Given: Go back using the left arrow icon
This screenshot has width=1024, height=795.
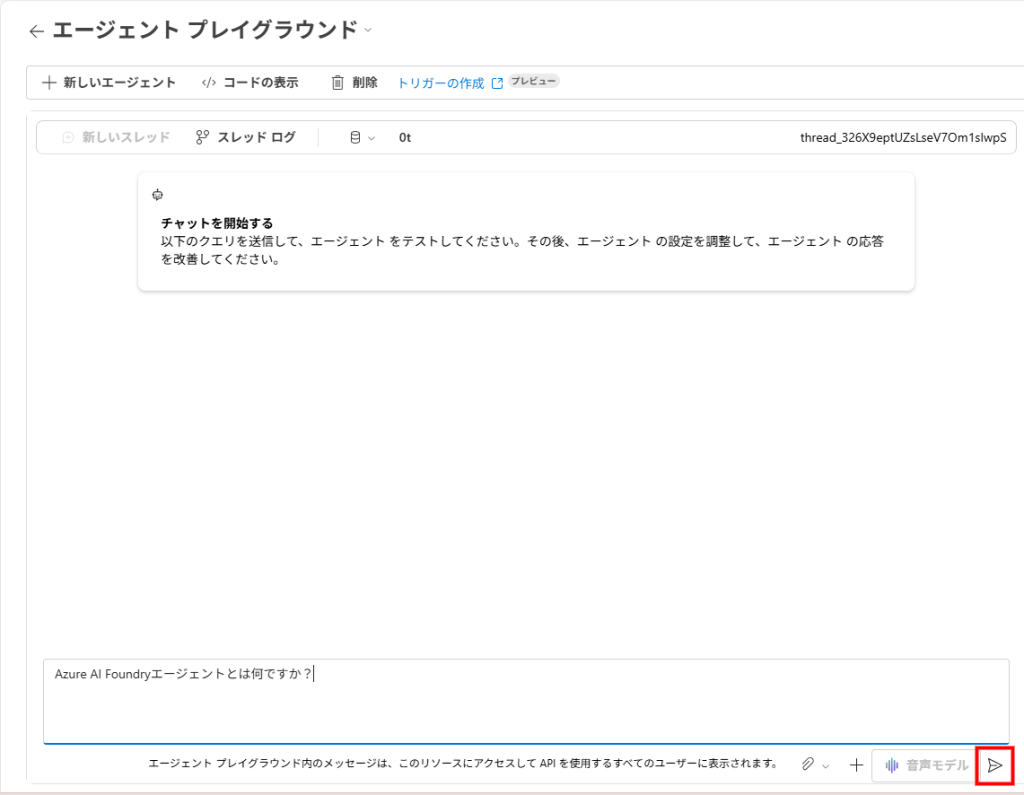Looking at the screenshot, I should pyautogui.click(x=37, y=31).
